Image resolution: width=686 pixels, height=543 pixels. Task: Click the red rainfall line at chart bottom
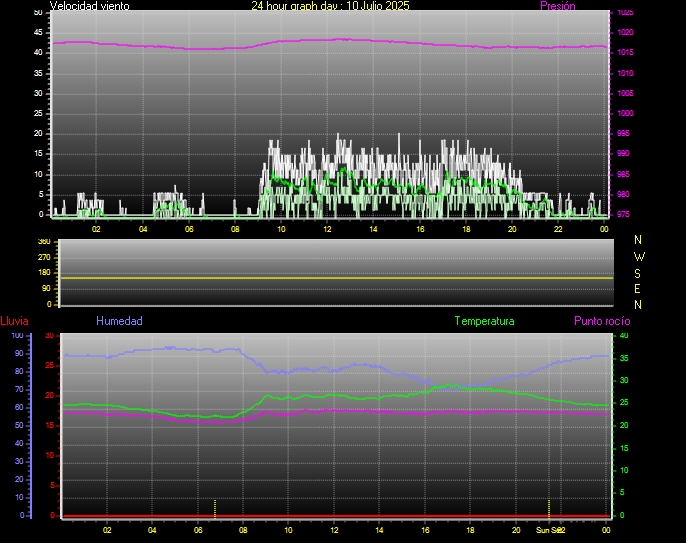336,516
